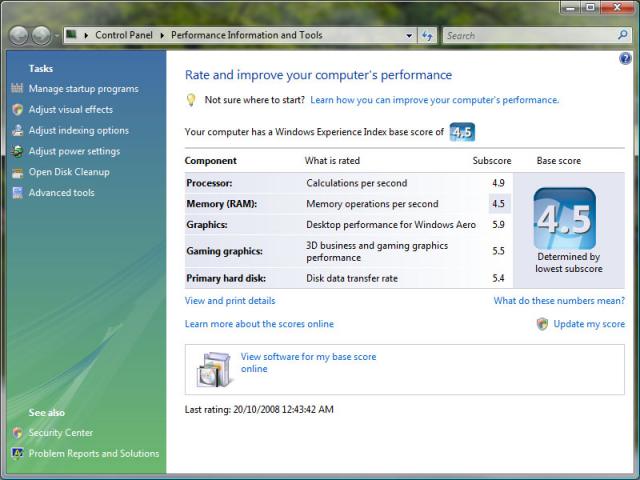Open Adjust indexing options task
The width and height of the screenshot is (640, 480).
coord(79,130)
